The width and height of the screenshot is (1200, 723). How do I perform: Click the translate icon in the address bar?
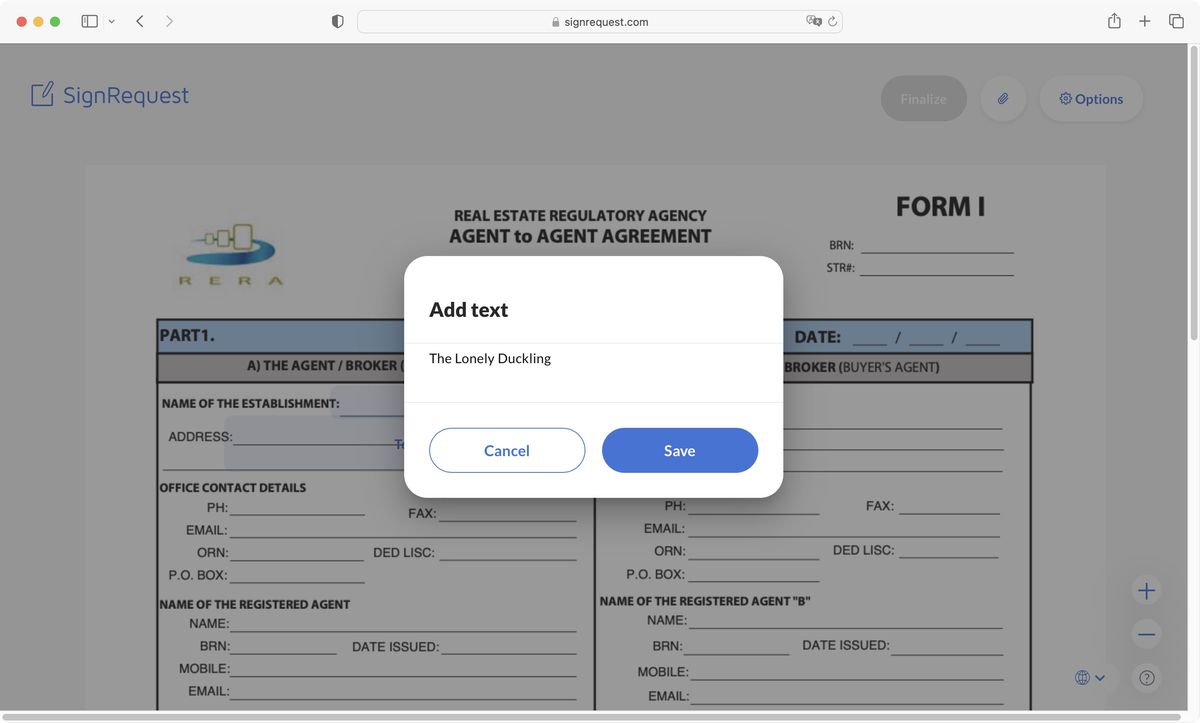pos(813,20)
